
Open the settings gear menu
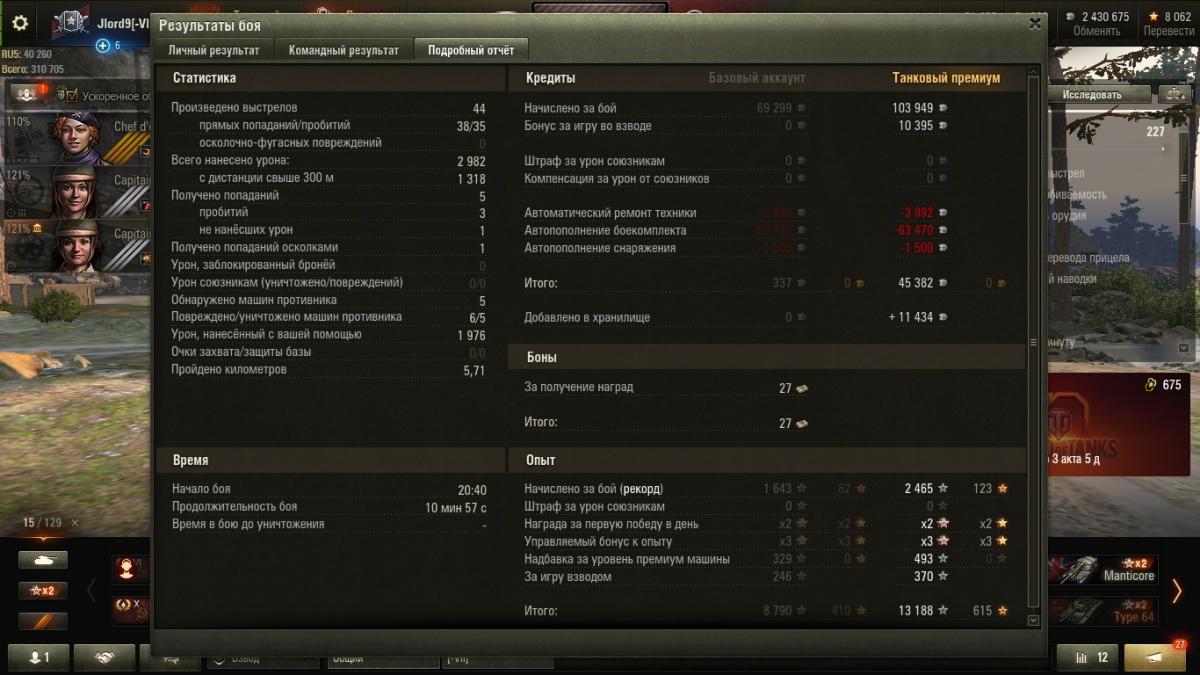pos(19,23)
